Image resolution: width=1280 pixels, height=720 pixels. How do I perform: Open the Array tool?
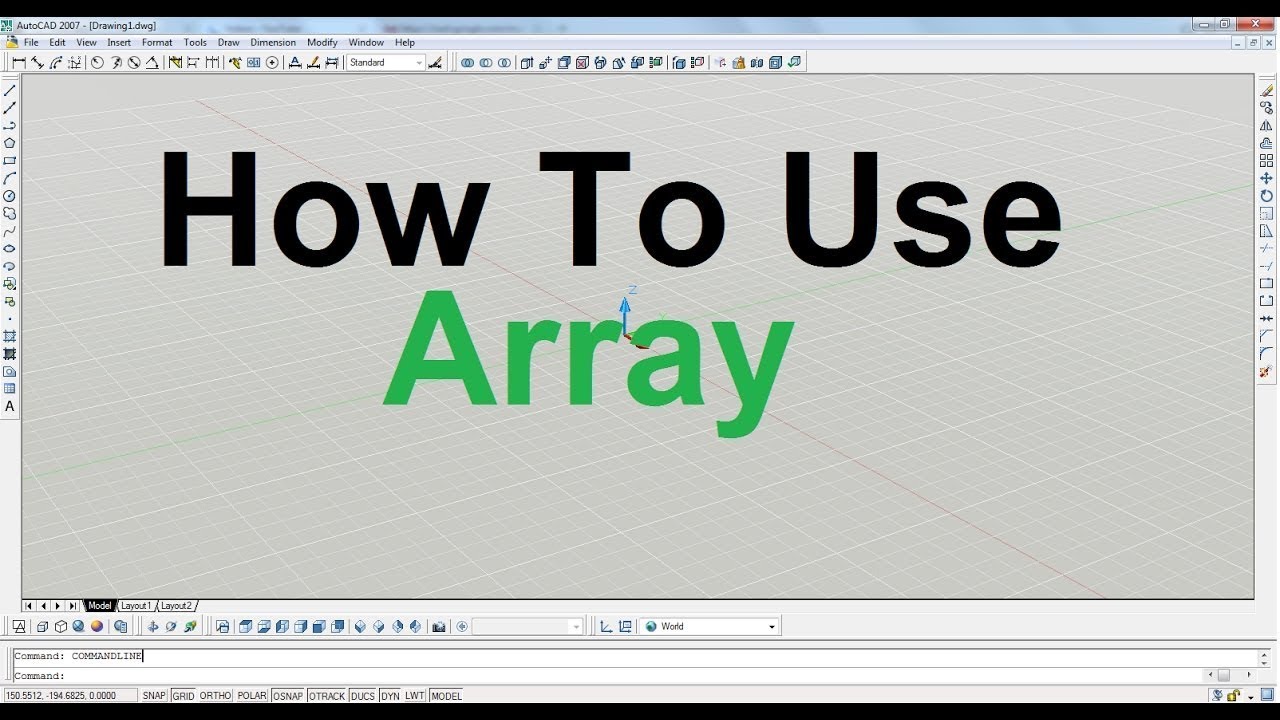pyautogui.click(x=1266, y=160)
